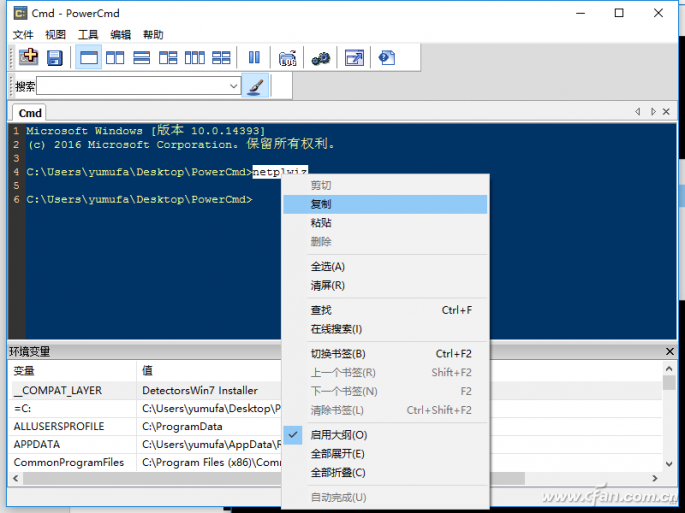Choose 粘贴 in the context menu
The width and height of the screenshot is (685, 513).
coord(385,223)
